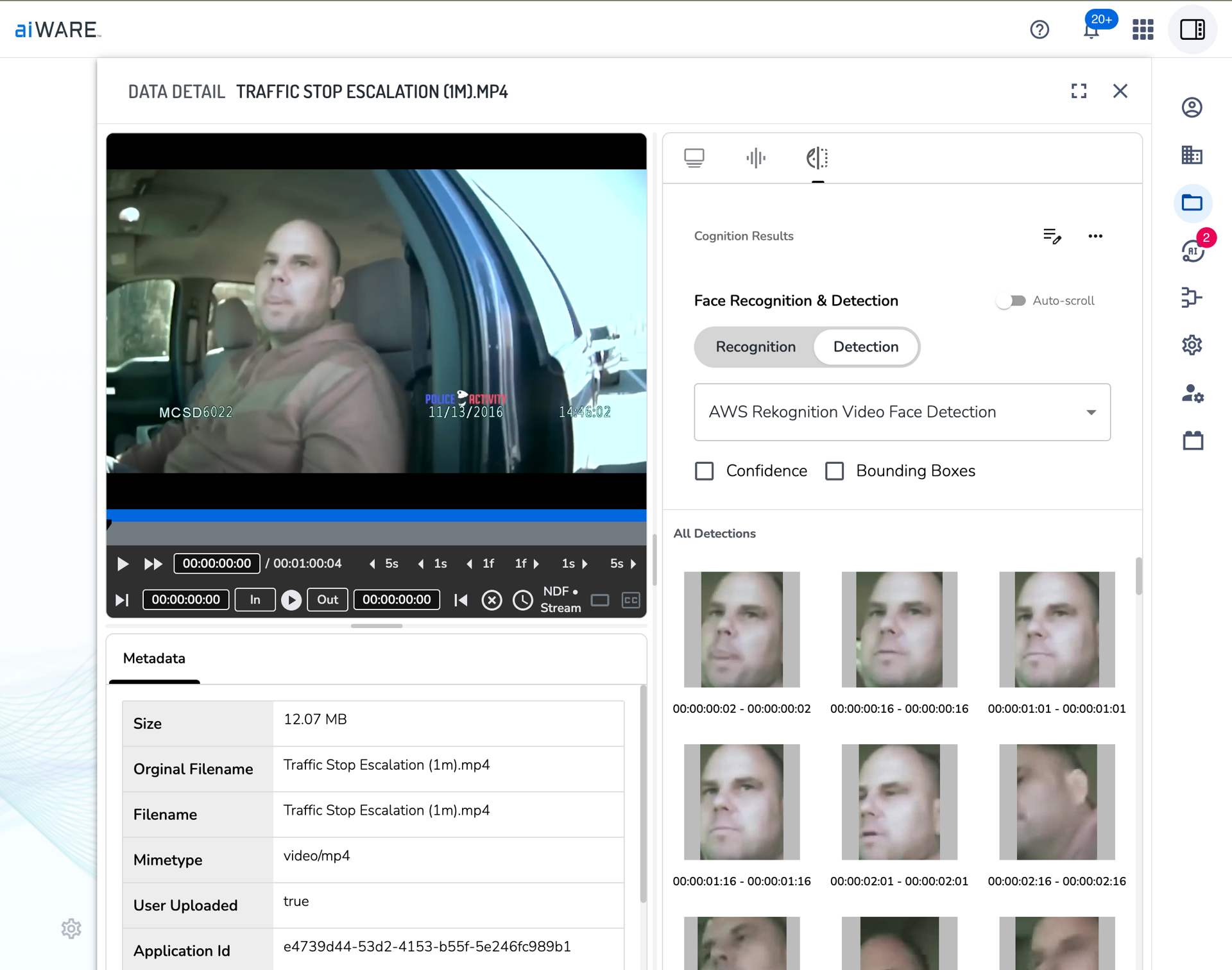
Task: Select the face thumbnail at 00:00:00:16
Action: coord(899,629)
